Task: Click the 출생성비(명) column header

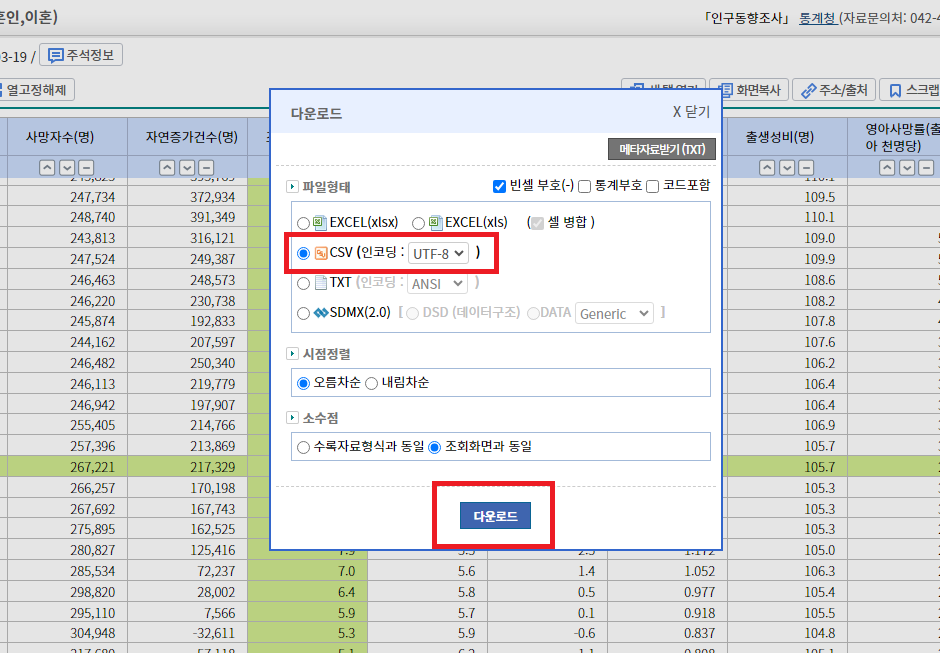Action: point(787,137)
